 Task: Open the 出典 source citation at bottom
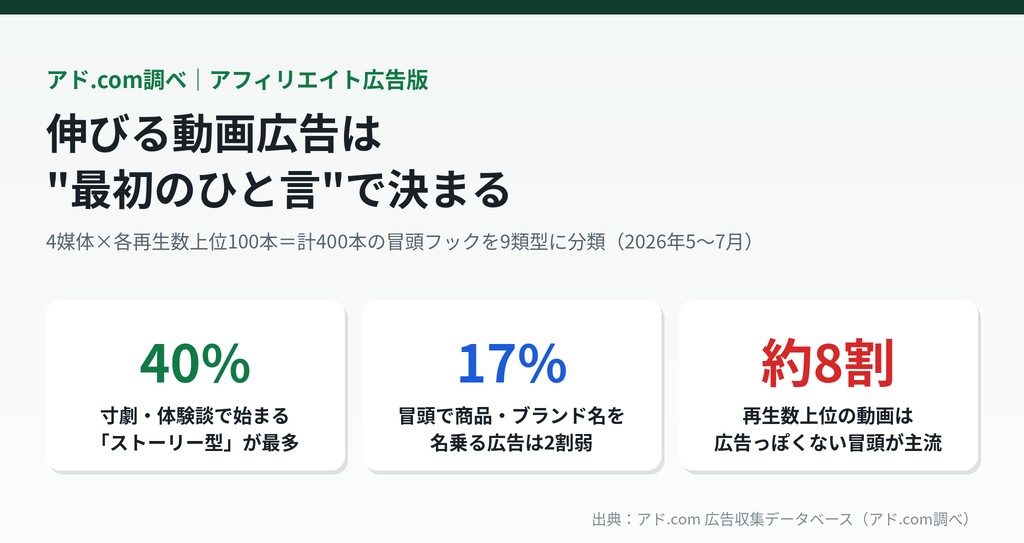[x=782, y=519]
